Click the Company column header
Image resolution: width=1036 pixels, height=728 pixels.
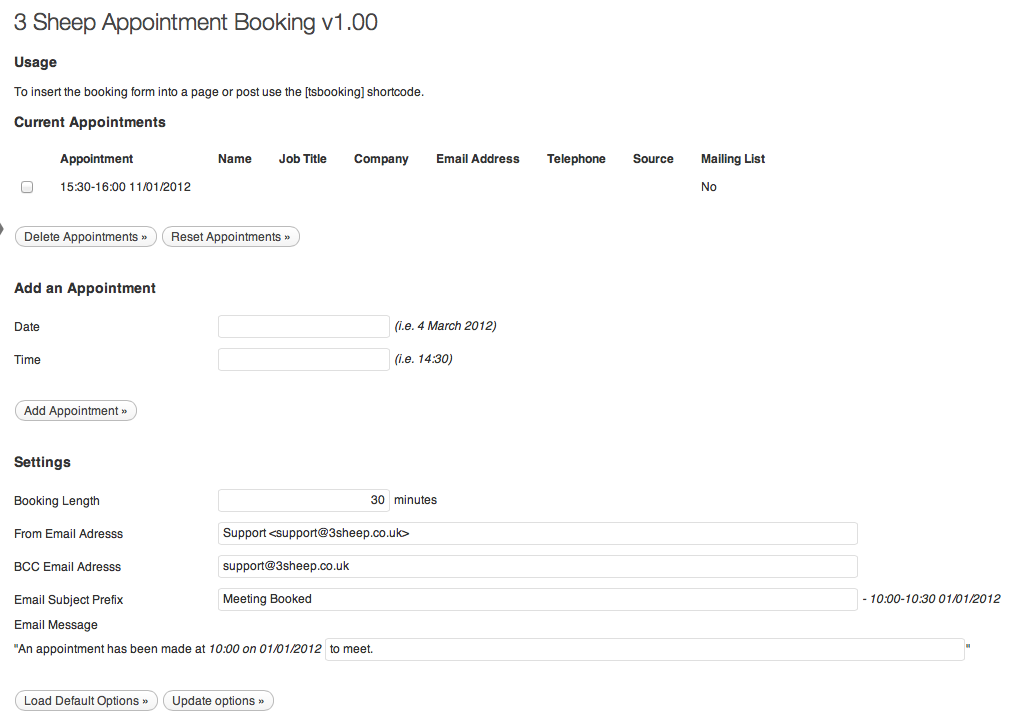[381, 159]
